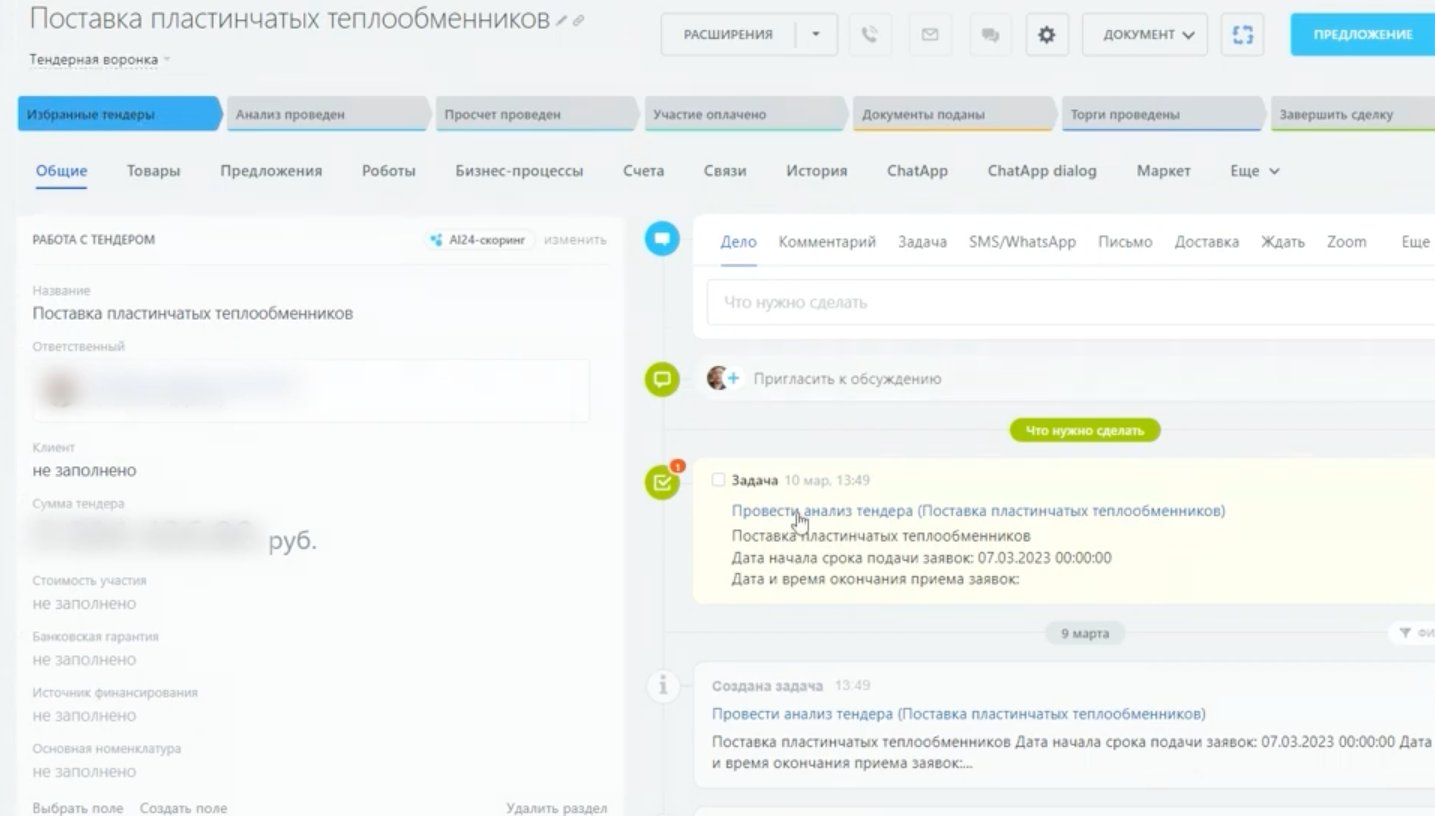Click the copy link icon beside title

click(578, 19)
